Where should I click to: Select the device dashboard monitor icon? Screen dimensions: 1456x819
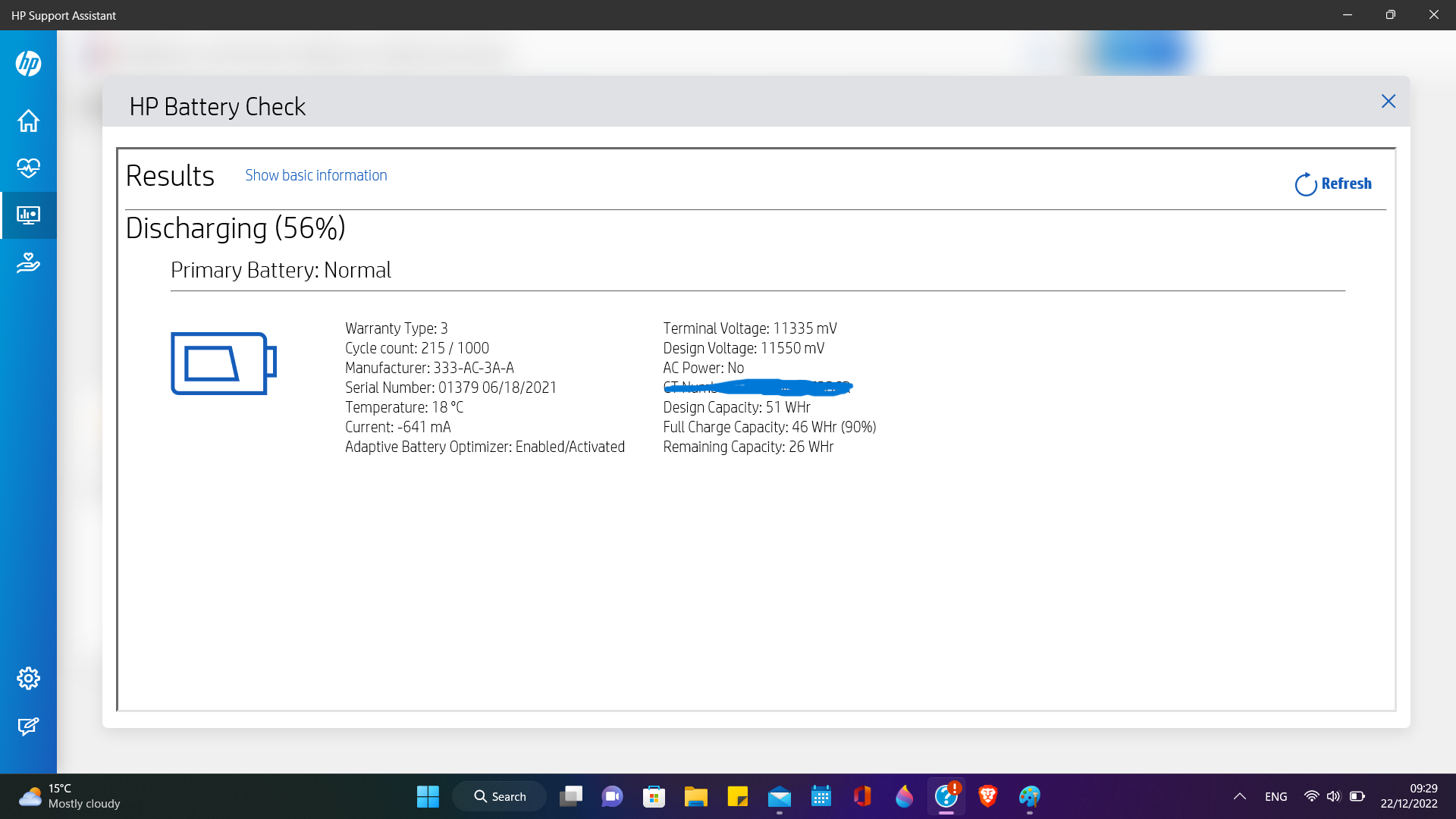pos(28,215)
